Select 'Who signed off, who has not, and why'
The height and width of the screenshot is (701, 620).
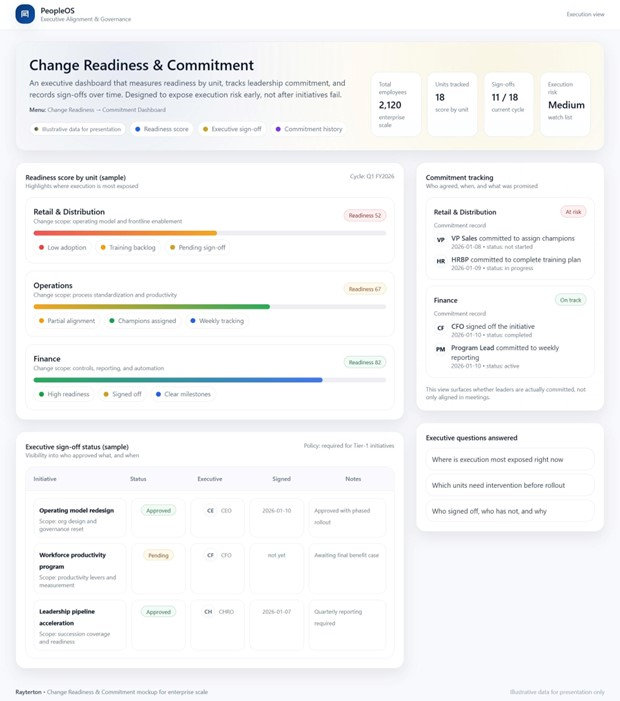click(510, 511)
